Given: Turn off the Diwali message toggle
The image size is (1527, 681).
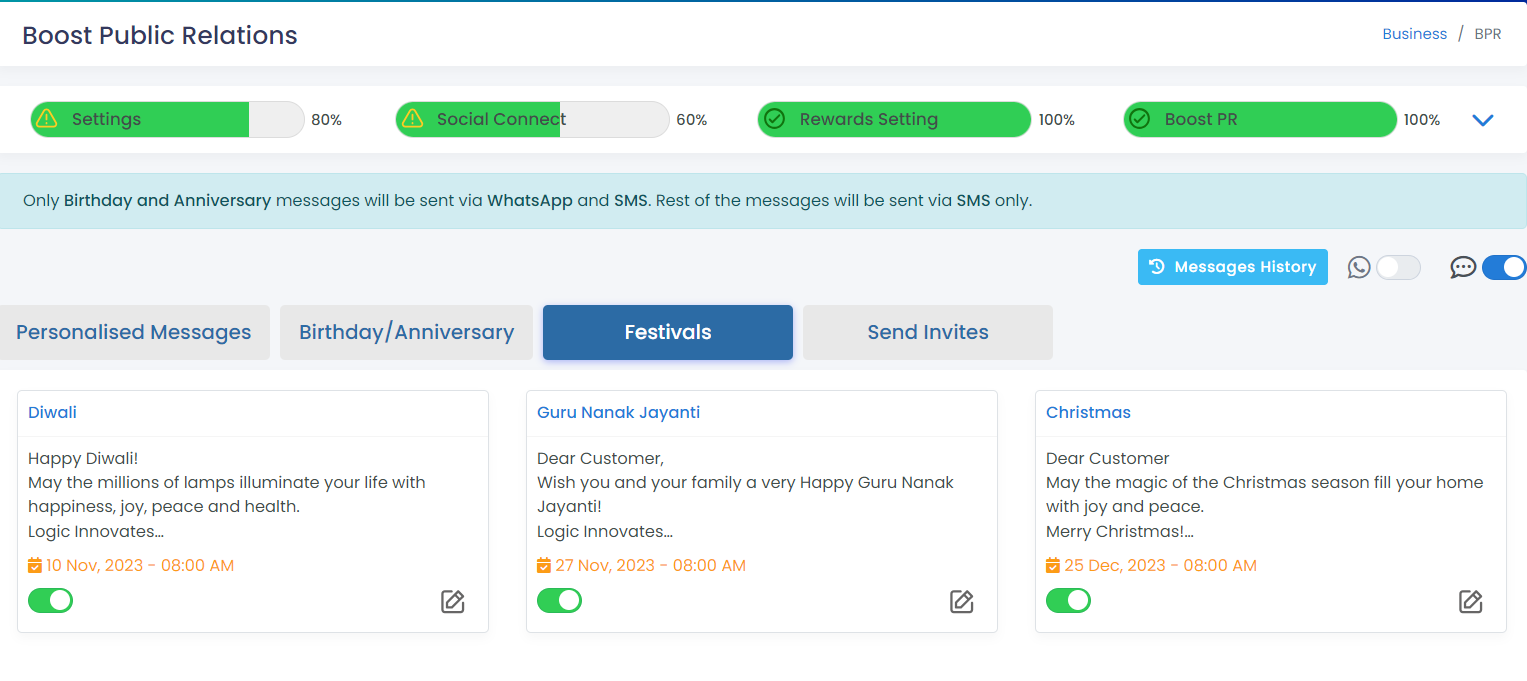Looking at the screenshot, I should coord(51,600).
